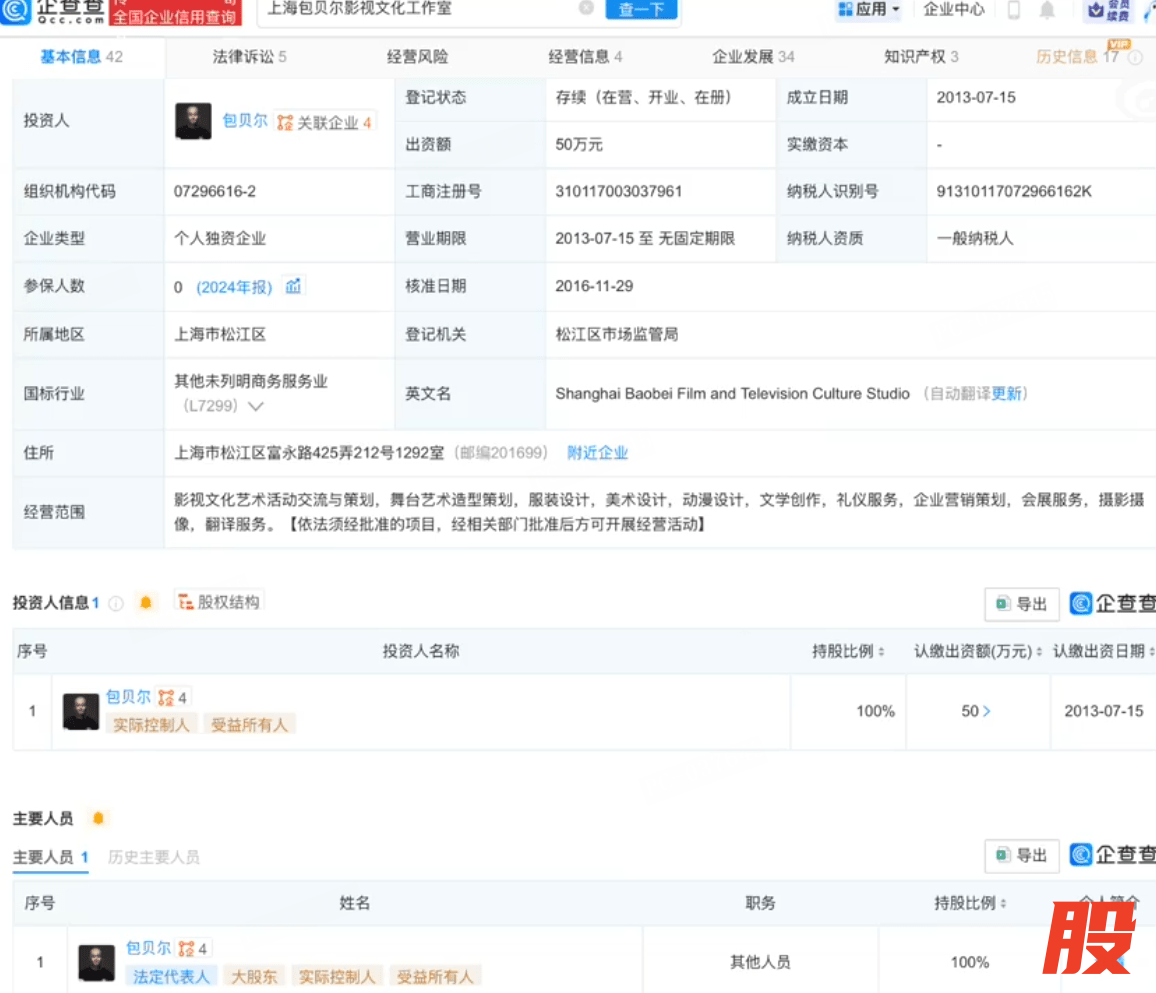Click the chart icon beside 2024年报
The width and height of the screenshot is (1156, 993).
293,286
